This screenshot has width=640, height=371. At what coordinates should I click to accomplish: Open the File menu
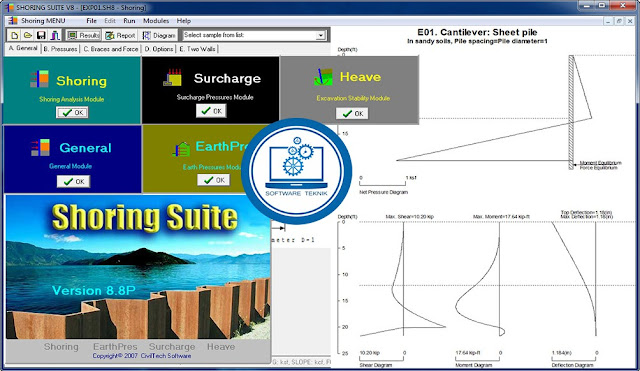91,21
